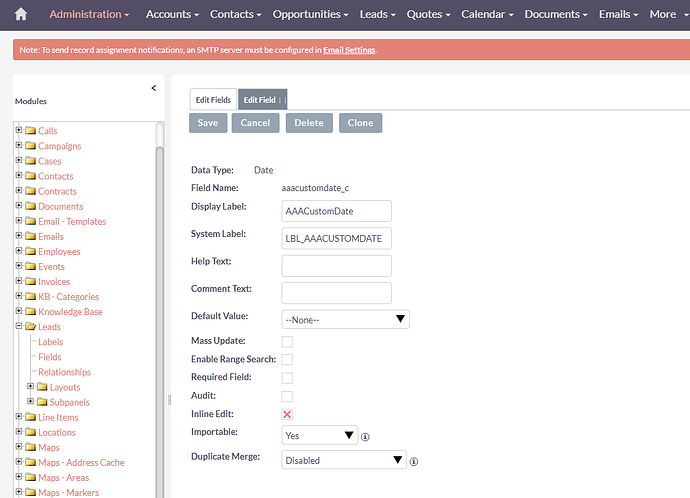
Task: Toggle the Inline Edit checkbox
Action: (287, 414)
